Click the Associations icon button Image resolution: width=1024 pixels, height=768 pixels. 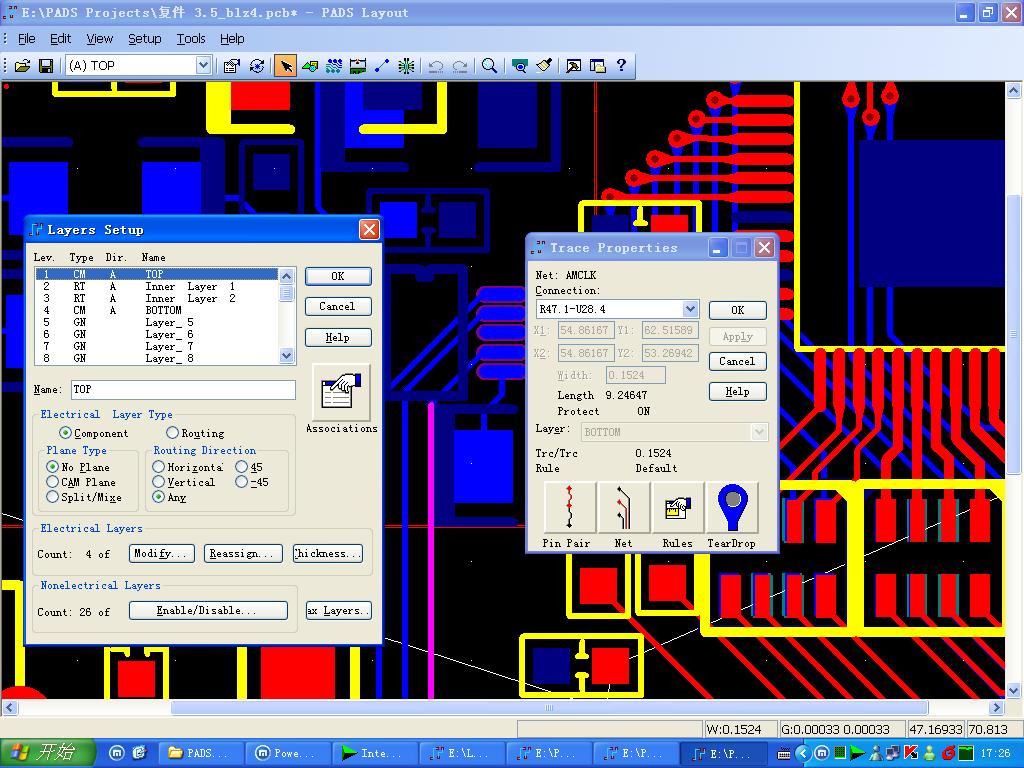tap(341, 393)
